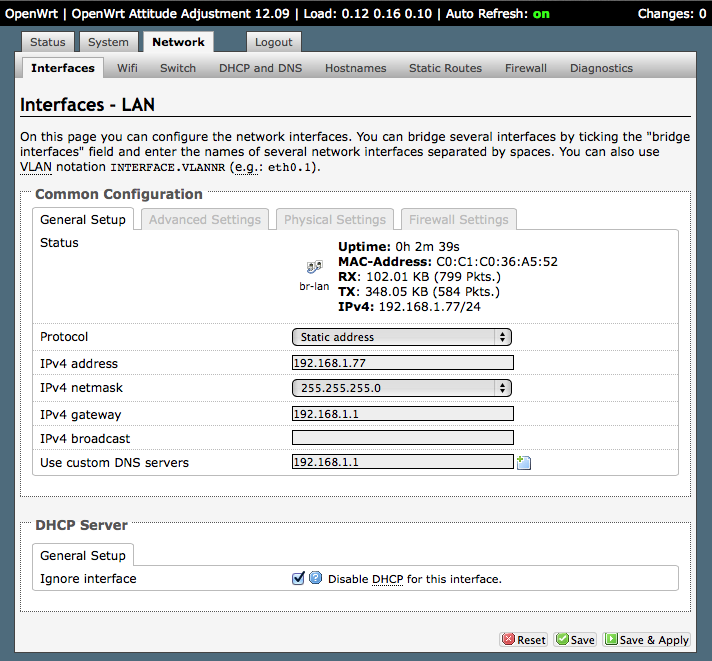Click the underlined DHCP abbreviation
Image resolution: width=712 pixels, height=661 pixels.
(387, 579)
